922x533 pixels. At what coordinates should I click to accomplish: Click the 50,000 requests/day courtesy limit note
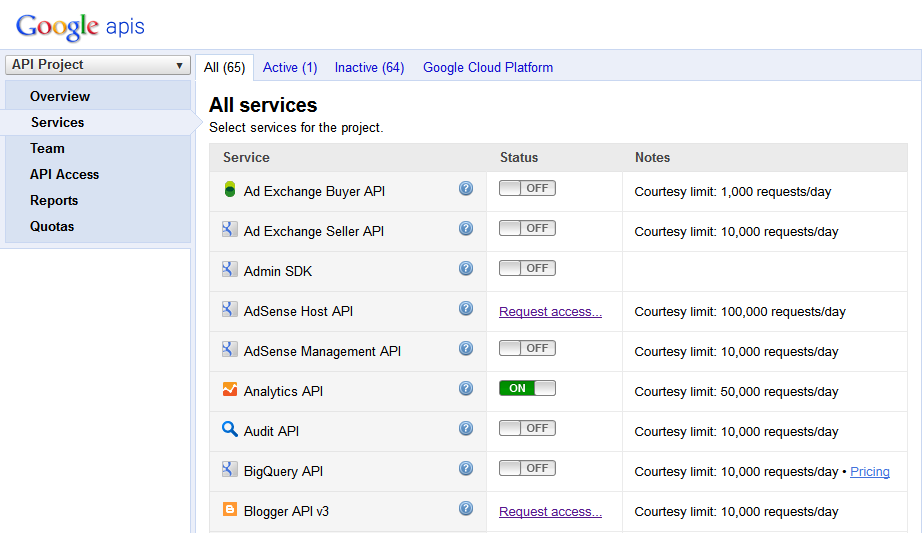[x=736, y=392]
